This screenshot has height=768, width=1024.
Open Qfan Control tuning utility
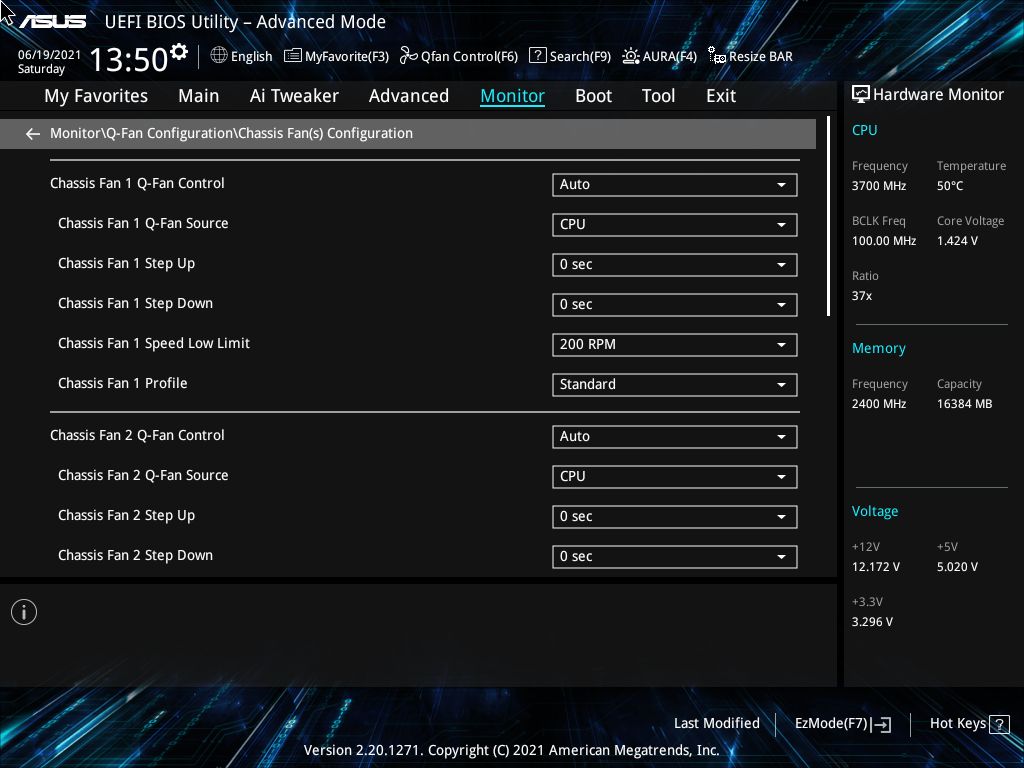458,56
